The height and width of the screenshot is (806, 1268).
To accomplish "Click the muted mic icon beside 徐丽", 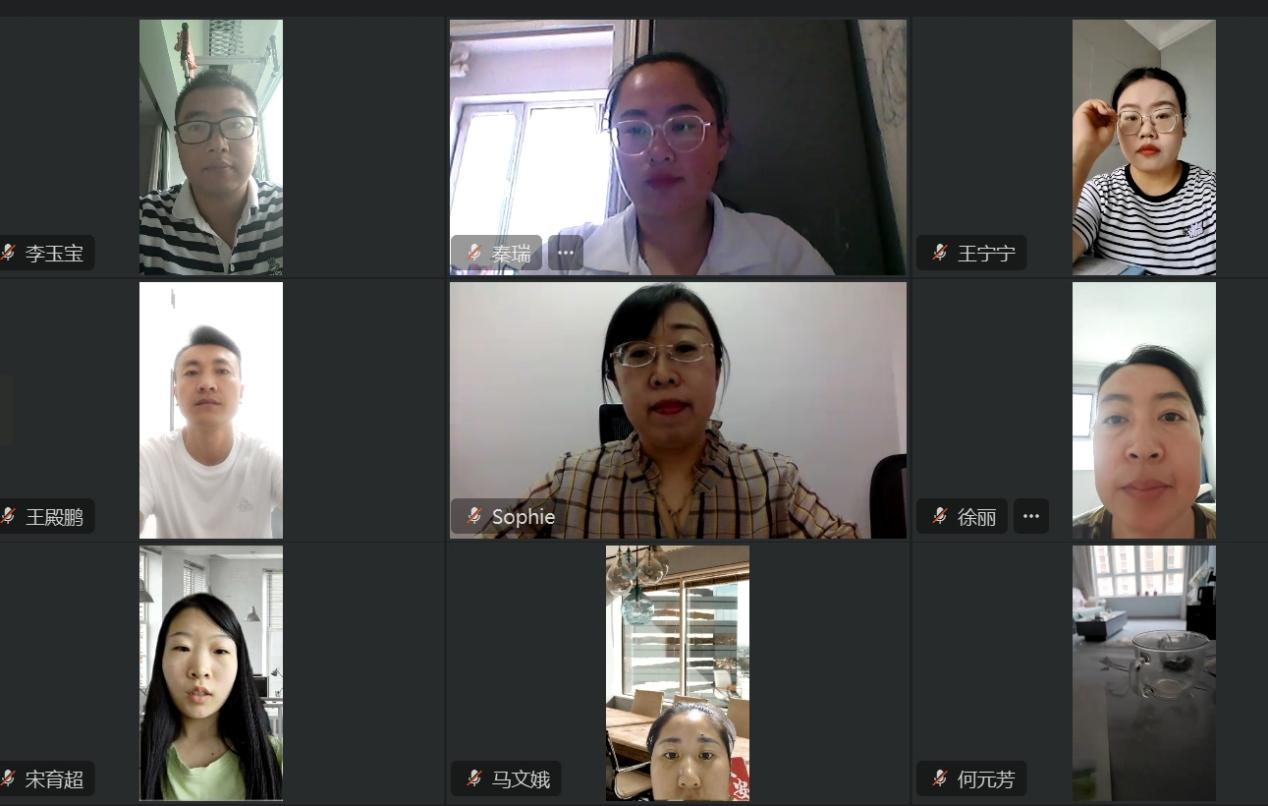I will (940, 517).
